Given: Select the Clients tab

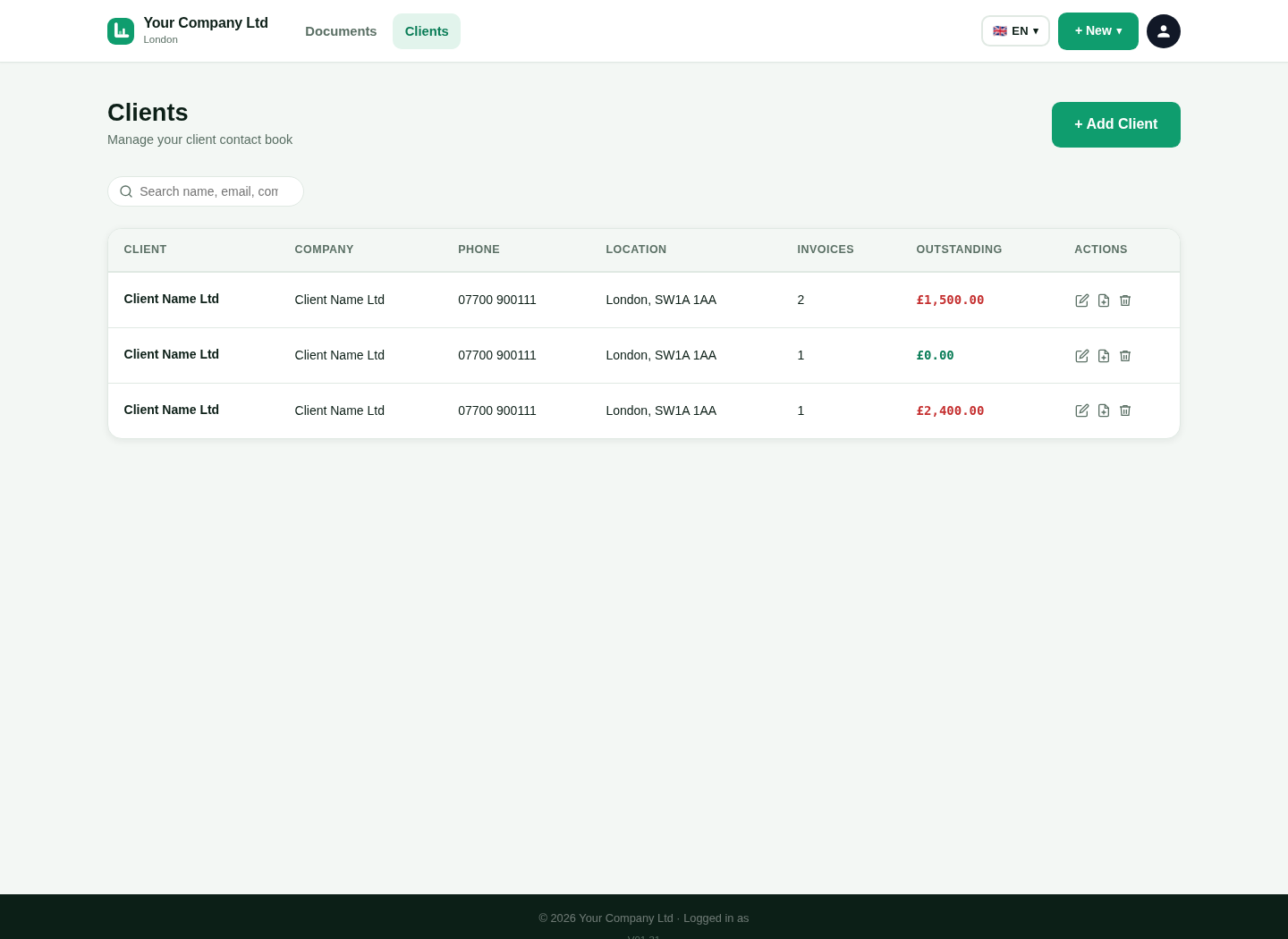Looking at the screenshot, I should (427, 31).
